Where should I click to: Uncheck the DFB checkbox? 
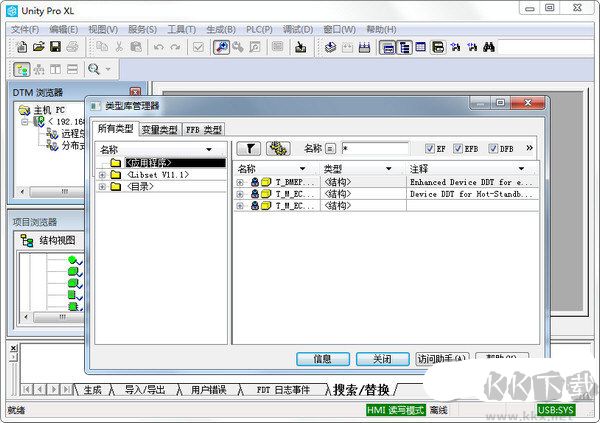click(x=492, y=149)
